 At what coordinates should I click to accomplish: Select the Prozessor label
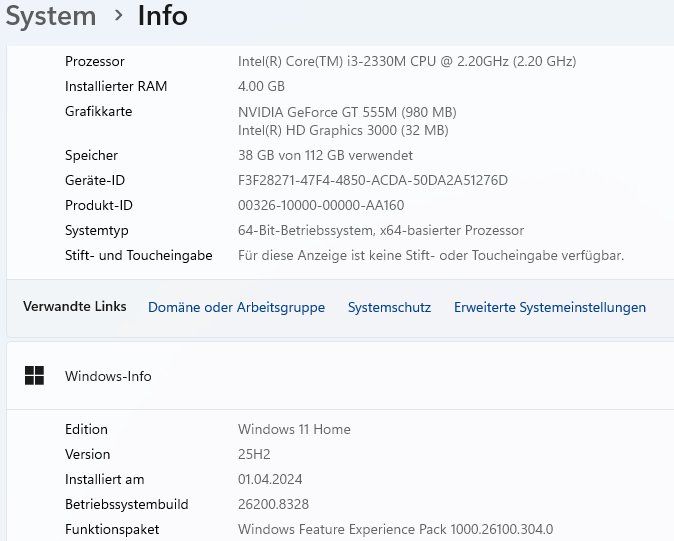click(x=95, y=61)
